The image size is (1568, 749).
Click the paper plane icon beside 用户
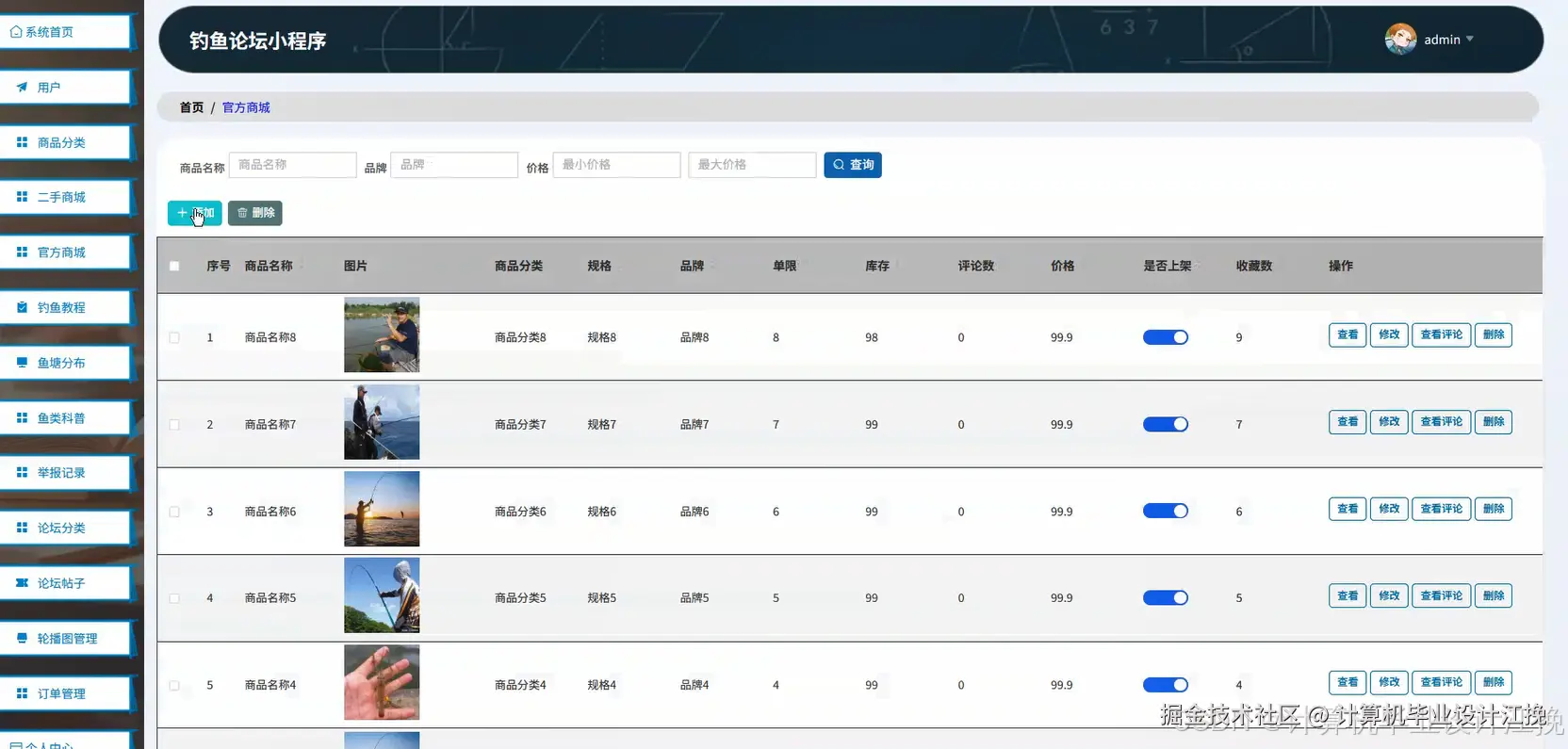click(22, 87)
